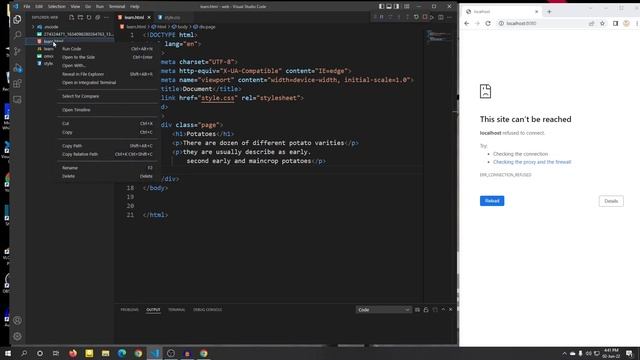This screenshot has height=360, width=640.
Task: Clear the output in the panel
Action: coord(417,310)
